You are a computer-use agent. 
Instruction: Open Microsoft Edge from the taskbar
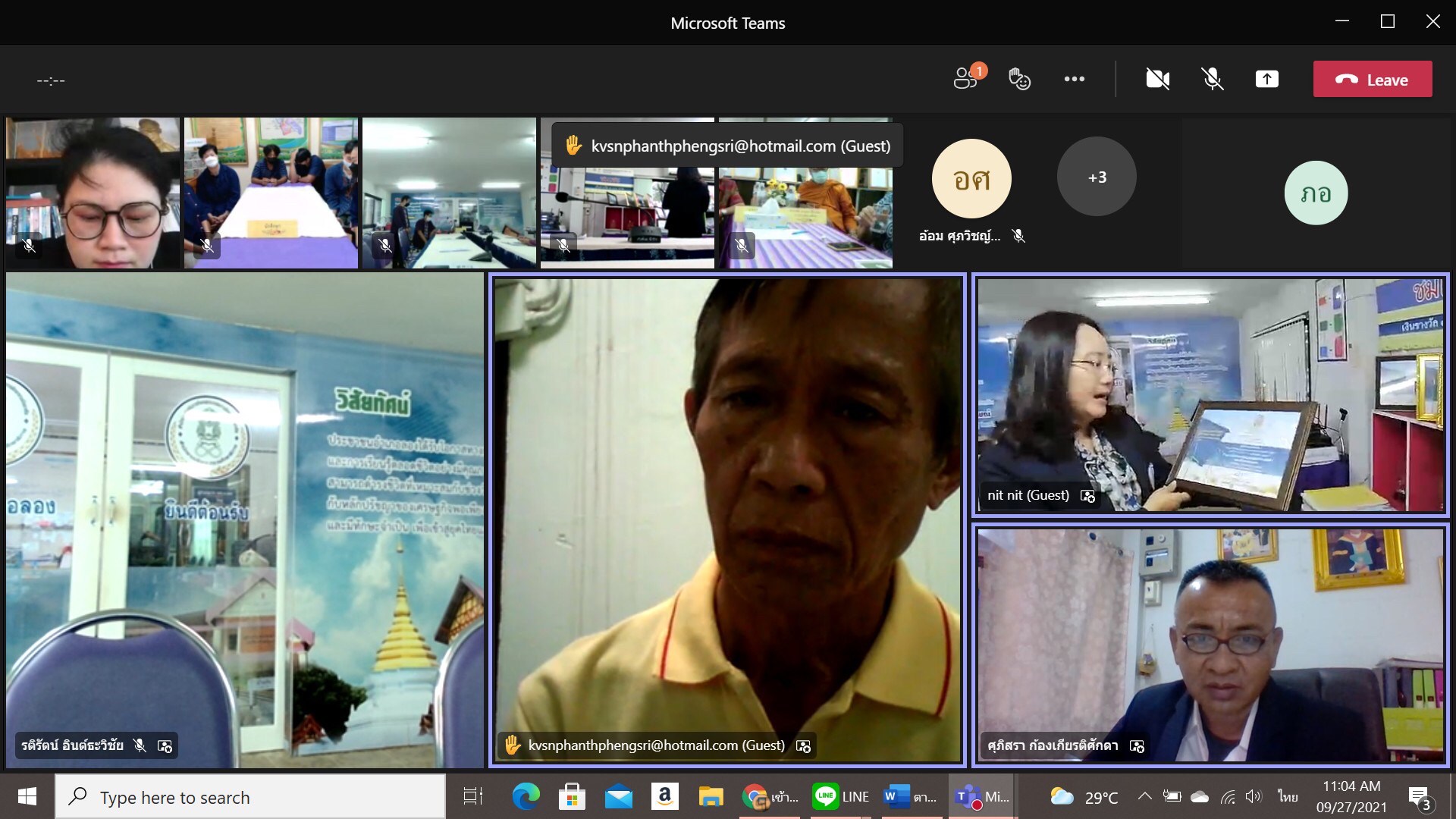click(x=526, y=797)
